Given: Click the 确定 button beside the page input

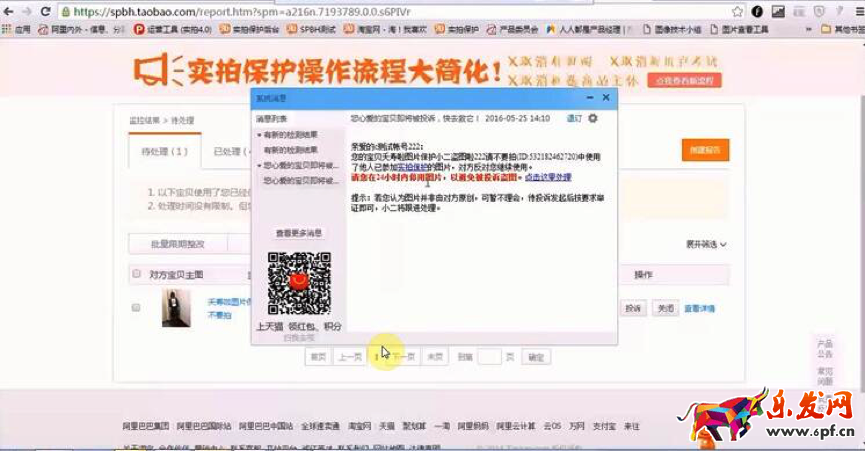Looking at the screenshot, I should 536,358.
